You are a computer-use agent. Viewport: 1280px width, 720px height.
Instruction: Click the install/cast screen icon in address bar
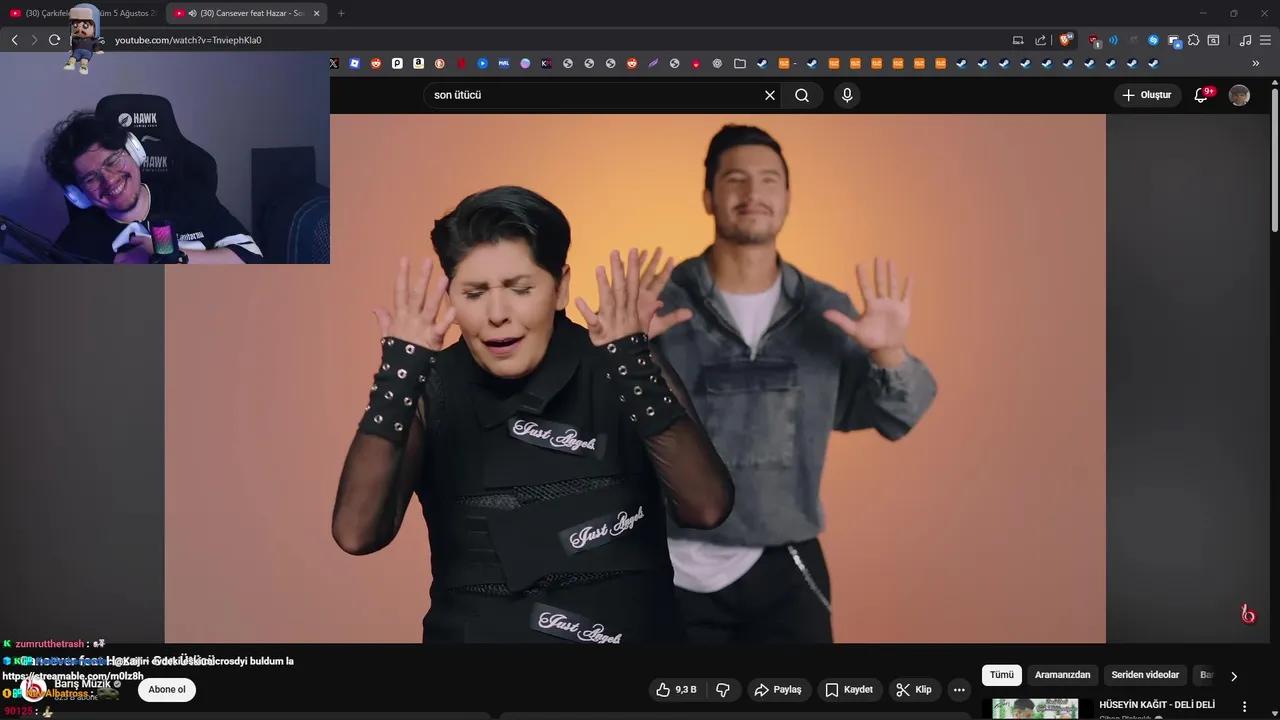tap(1018, 40)
